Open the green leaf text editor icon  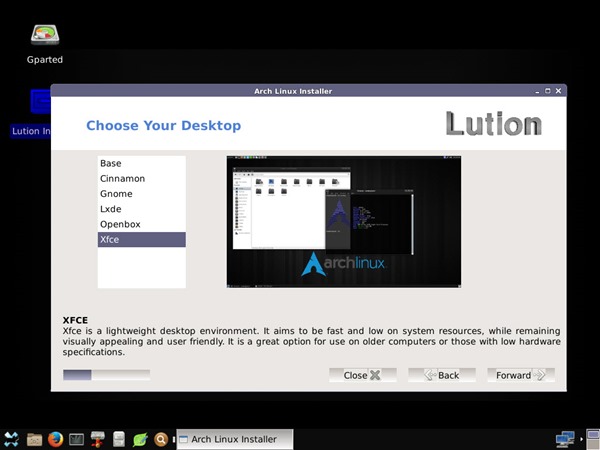140,439
